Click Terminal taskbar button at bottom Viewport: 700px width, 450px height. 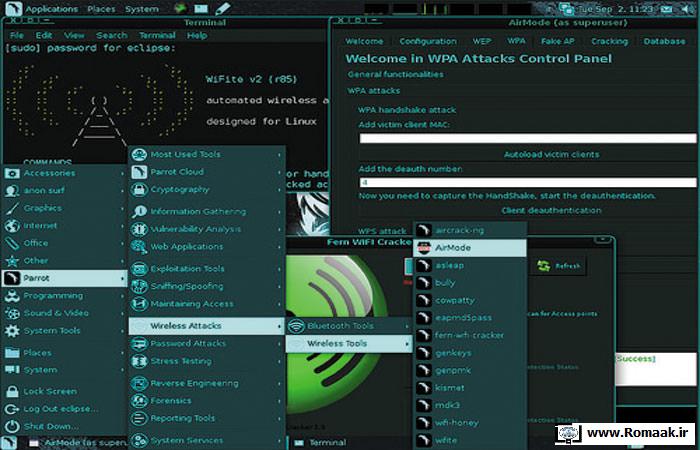pos(320,443)
